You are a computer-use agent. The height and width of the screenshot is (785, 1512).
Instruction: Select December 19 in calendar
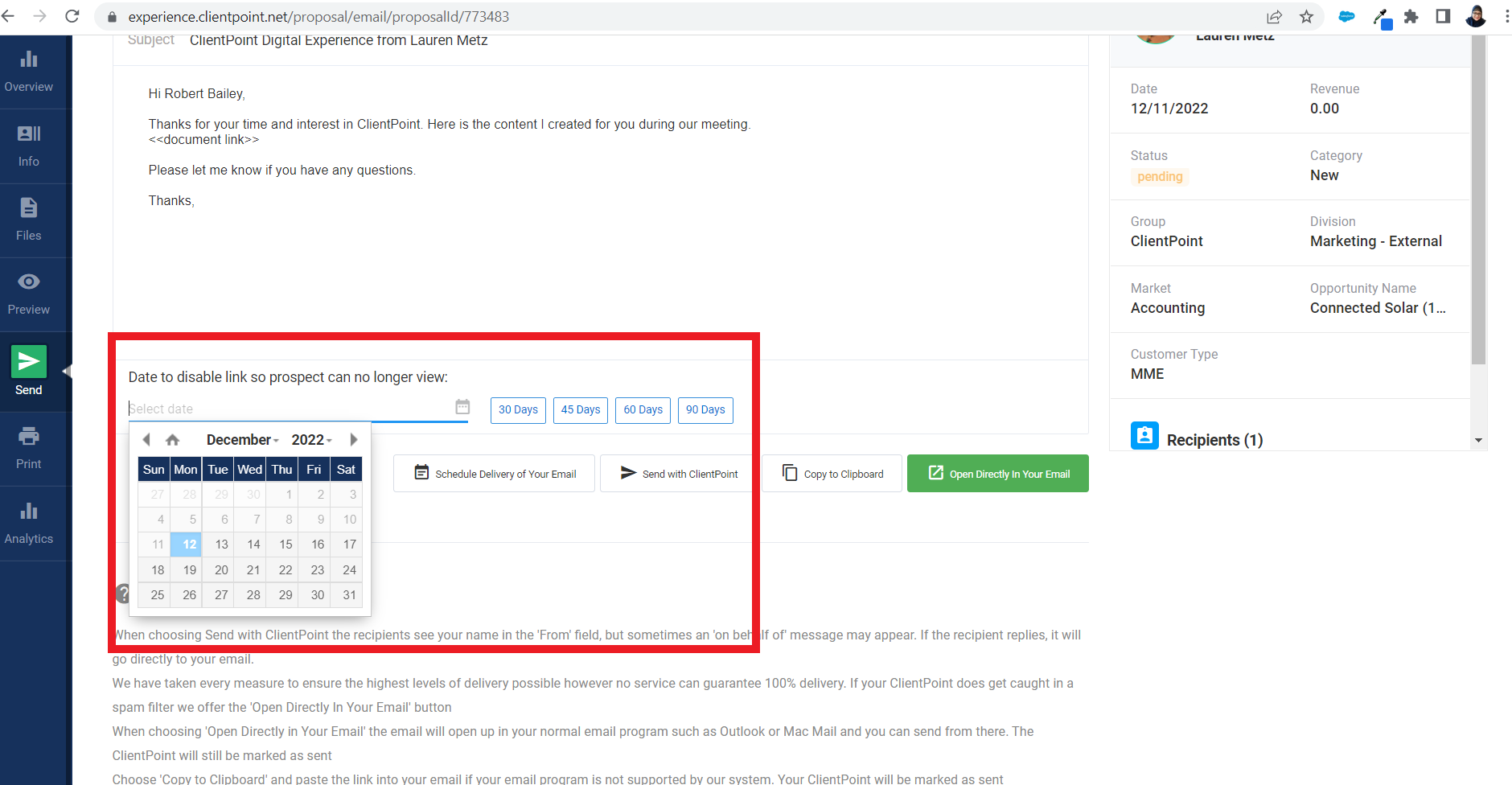(x=186, y=570)
